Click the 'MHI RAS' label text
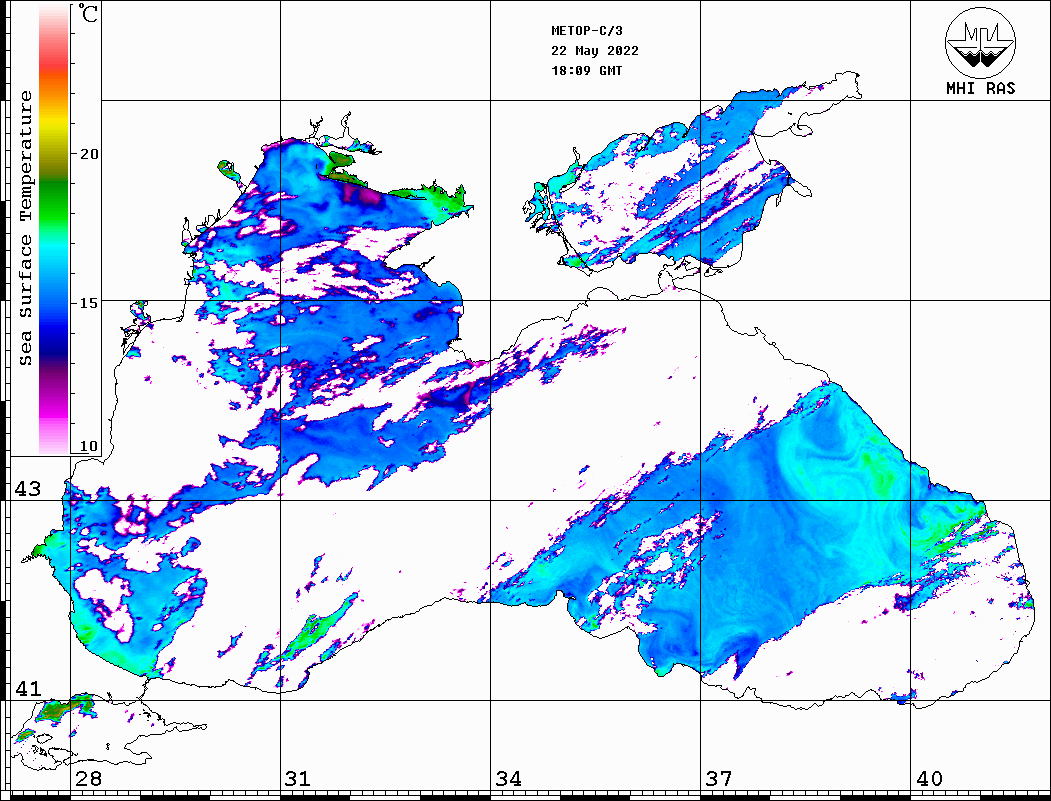The height and width of the screenshot is (801, 1051). tap(981, 88)
